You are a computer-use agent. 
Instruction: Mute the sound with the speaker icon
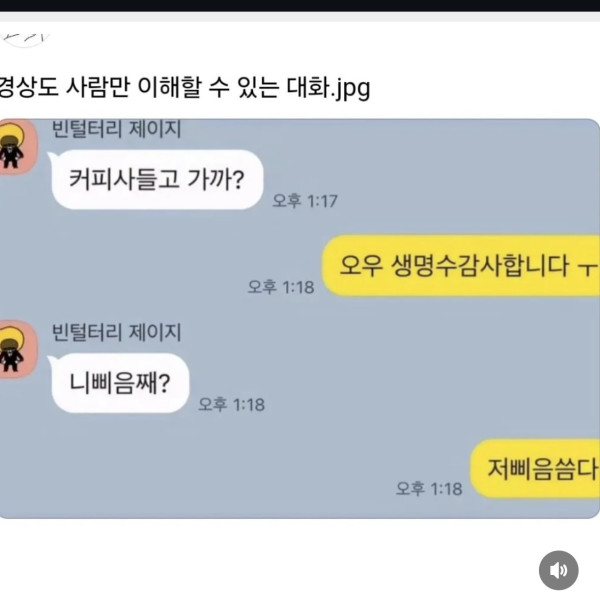point(558,570)
